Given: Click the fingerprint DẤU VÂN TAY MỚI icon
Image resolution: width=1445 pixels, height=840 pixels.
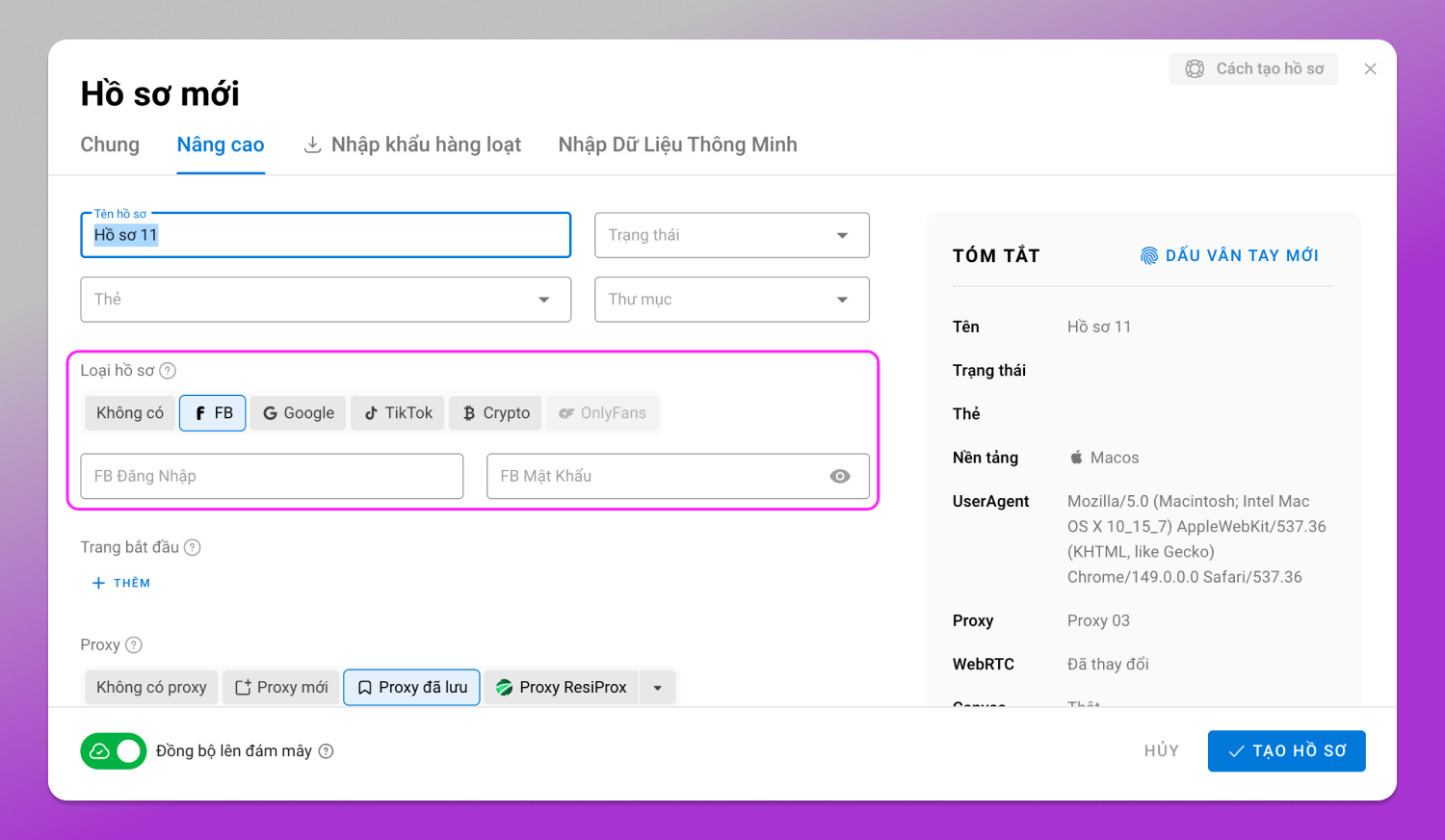Looking at the screenshot, I should [1149, 255].
